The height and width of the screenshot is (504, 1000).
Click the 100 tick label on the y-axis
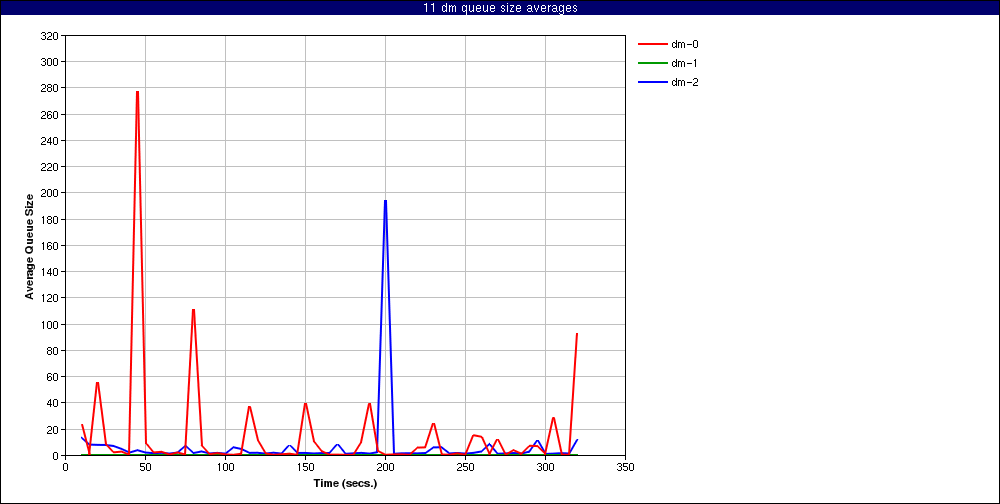48,324
